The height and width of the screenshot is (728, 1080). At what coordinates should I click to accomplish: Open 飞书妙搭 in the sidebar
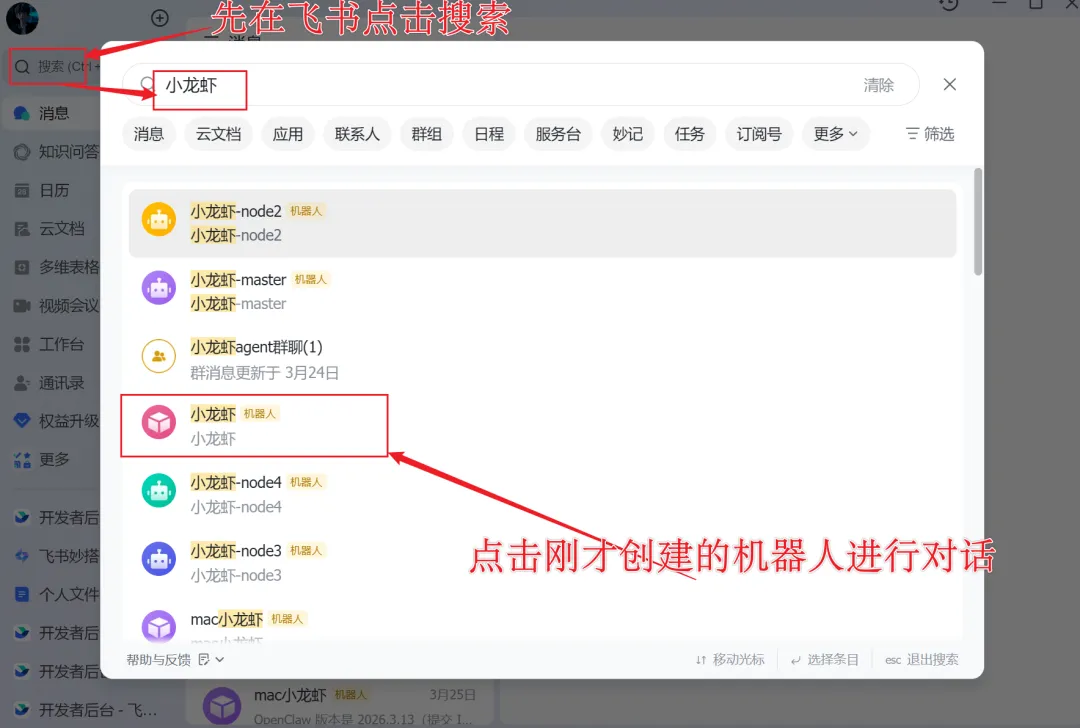click(55, 556)
